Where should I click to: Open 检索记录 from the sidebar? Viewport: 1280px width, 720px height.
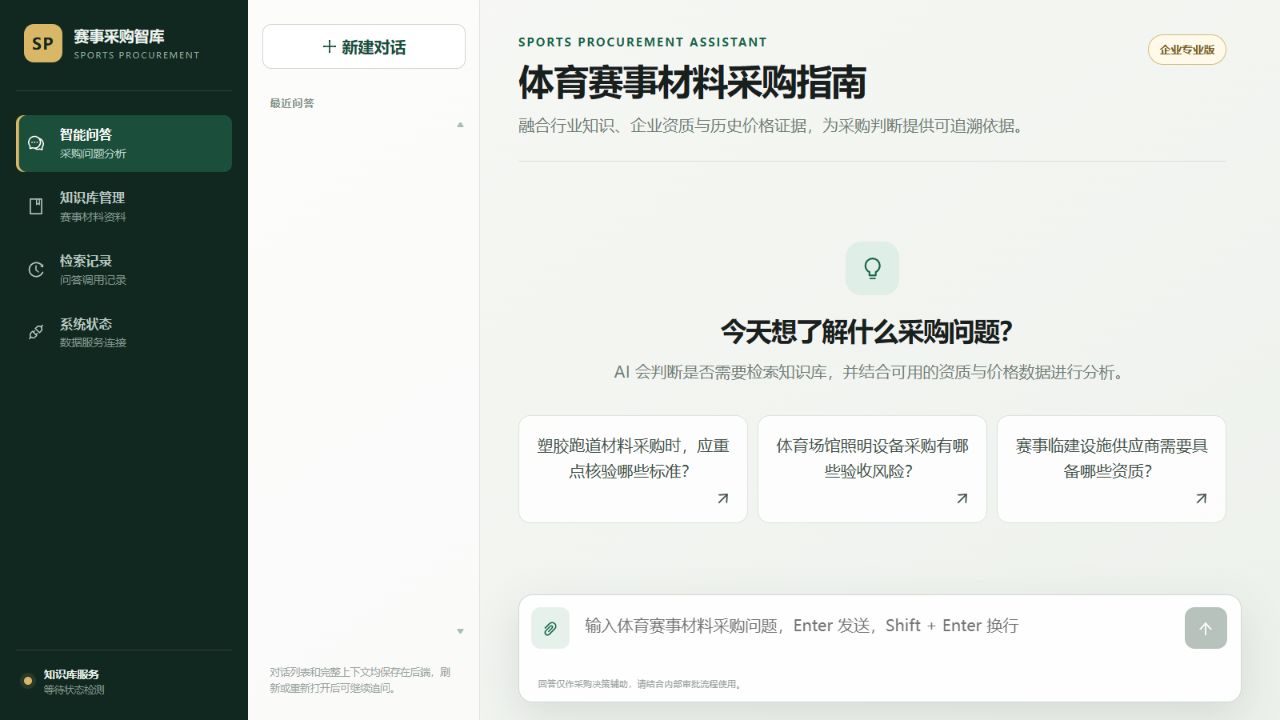[124, 269]
